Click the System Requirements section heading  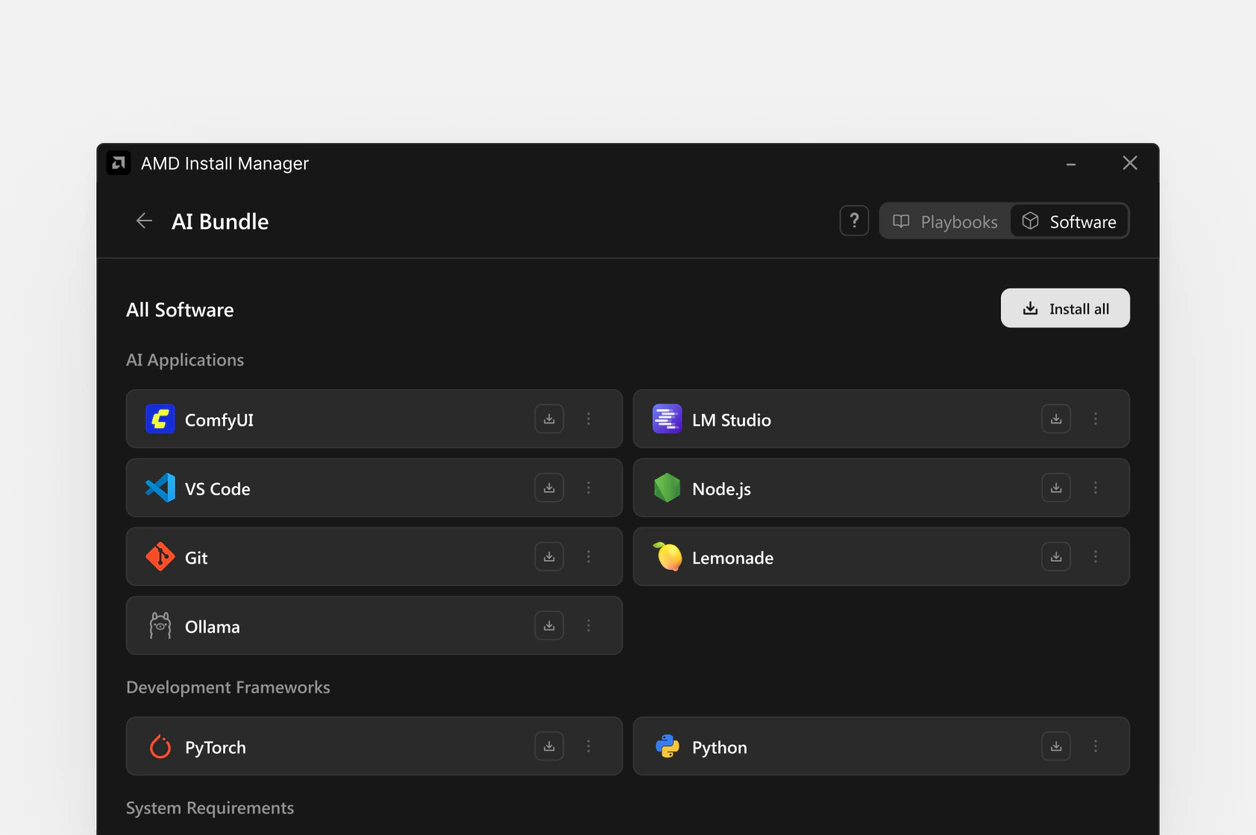click(x=210, y=808)
